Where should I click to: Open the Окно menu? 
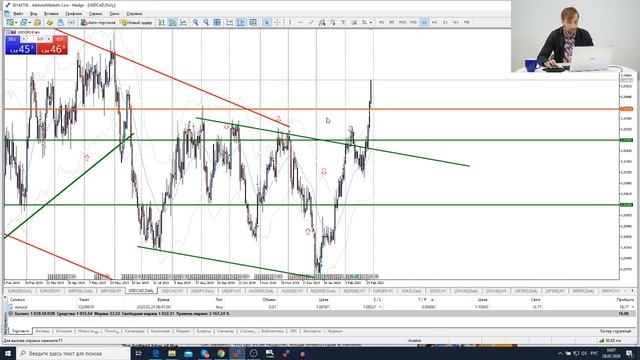(114, 13)
